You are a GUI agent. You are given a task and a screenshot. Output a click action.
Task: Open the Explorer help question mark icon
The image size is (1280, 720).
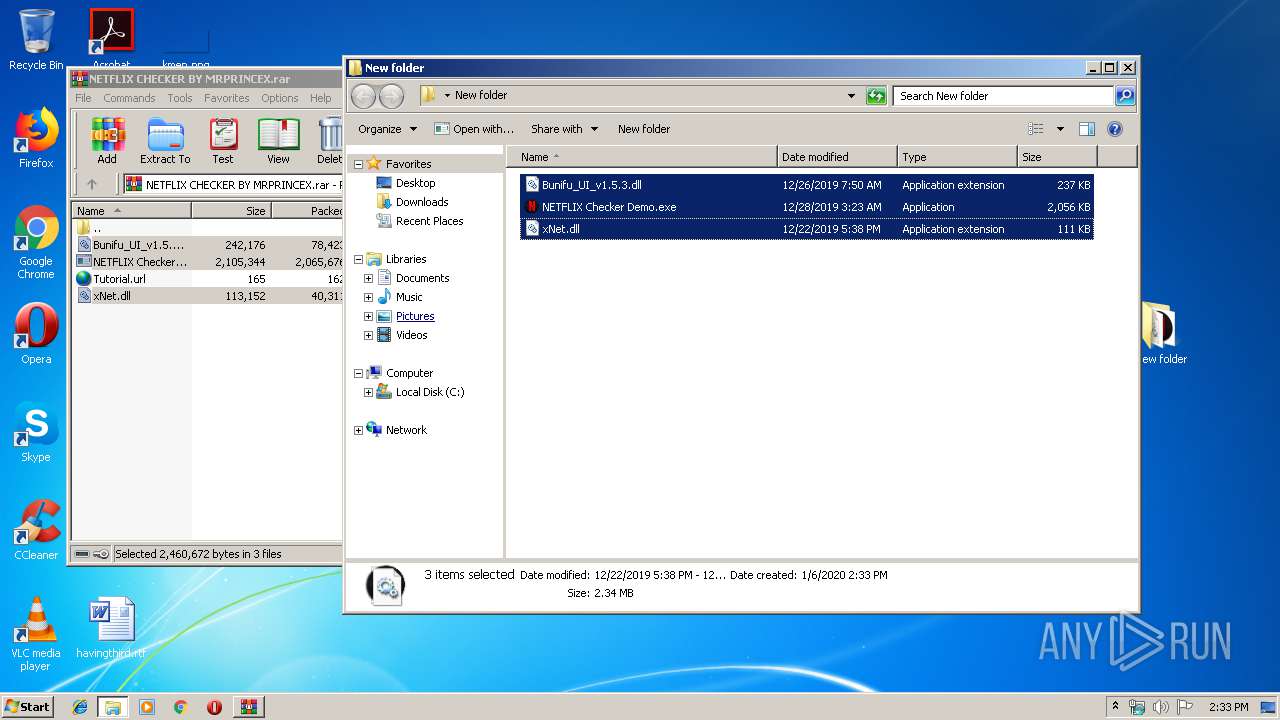1115,129
